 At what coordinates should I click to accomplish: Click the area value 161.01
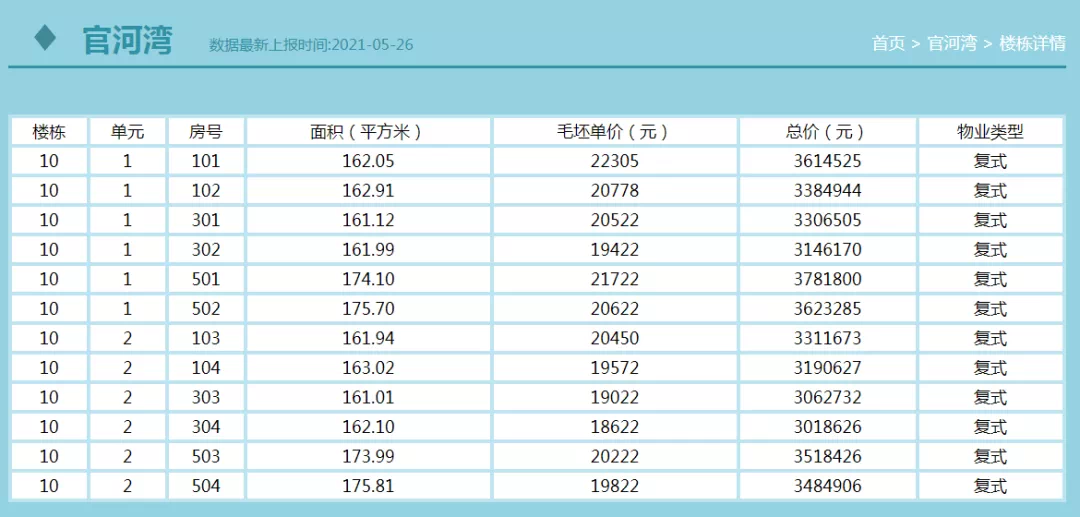368,397
